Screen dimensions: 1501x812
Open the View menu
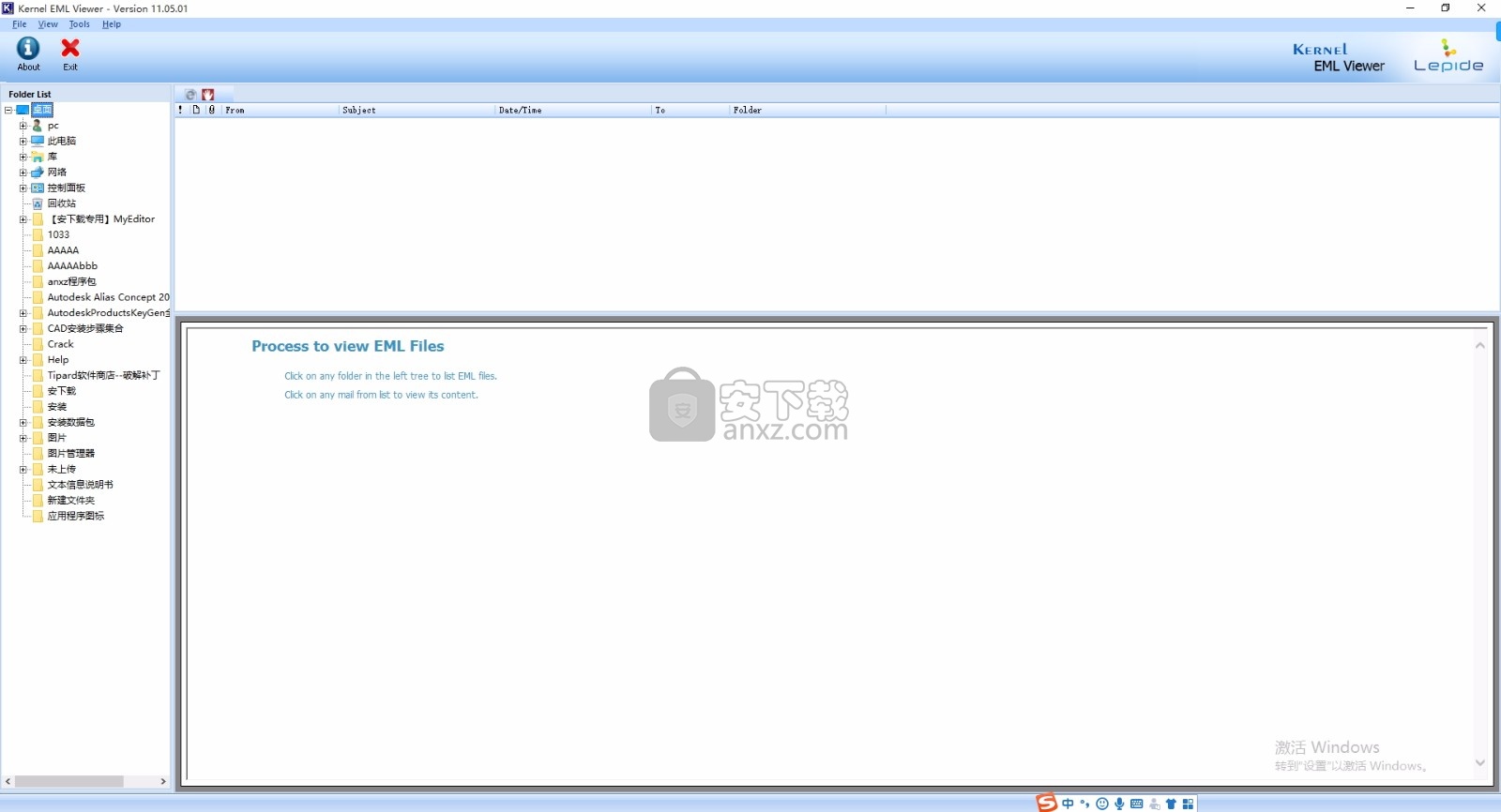[x=48, y=24]
